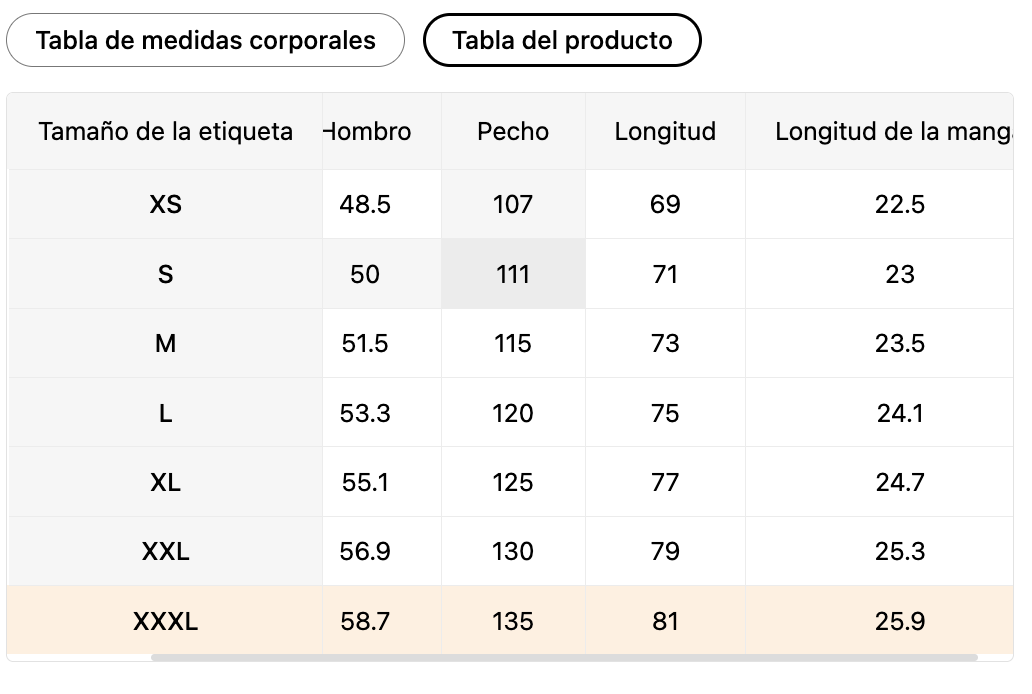
Task: Select the S size row label
Action: [x=166, y=275]
